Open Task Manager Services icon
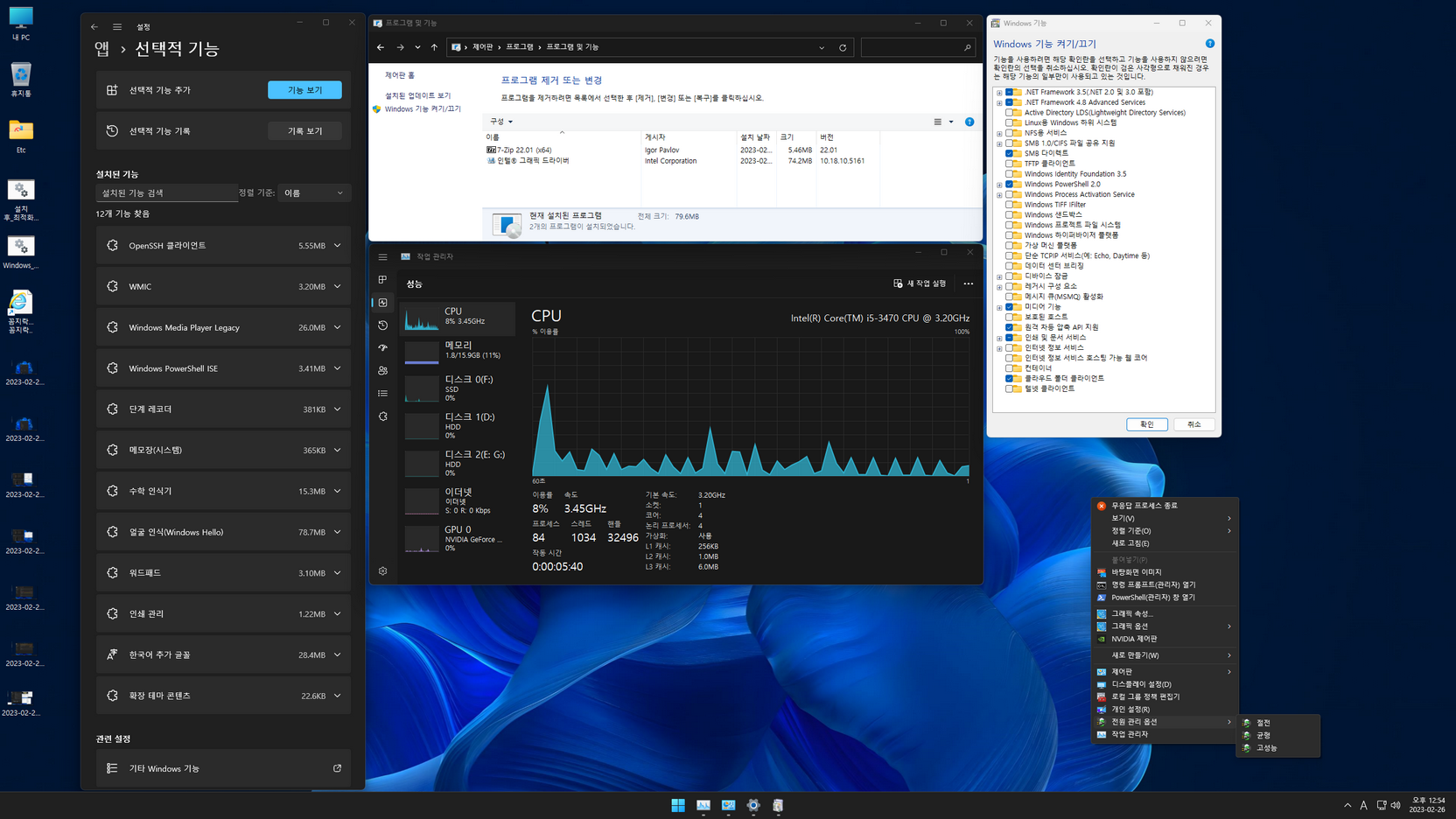1456x819 pixels. pos(382,416)
